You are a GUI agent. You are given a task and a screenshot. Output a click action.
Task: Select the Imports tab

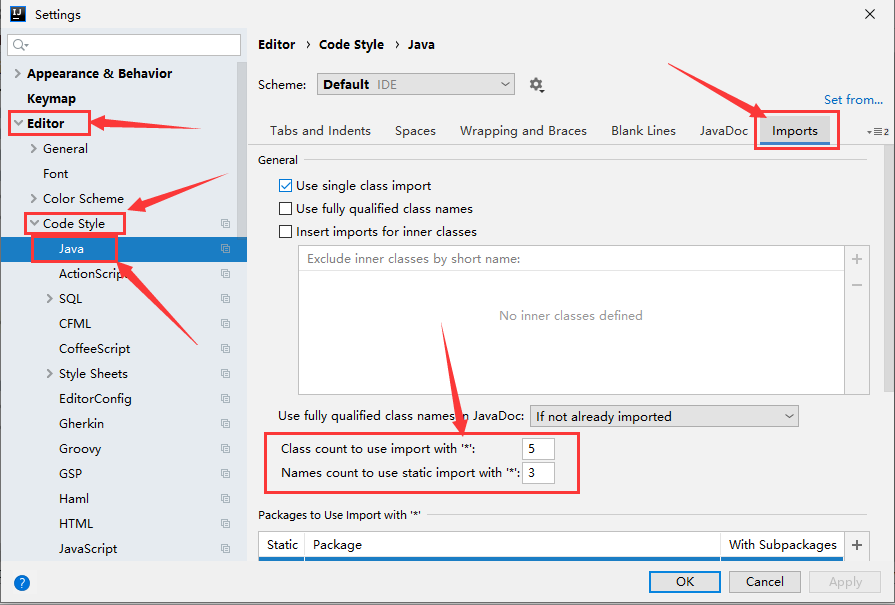(795, 131)
